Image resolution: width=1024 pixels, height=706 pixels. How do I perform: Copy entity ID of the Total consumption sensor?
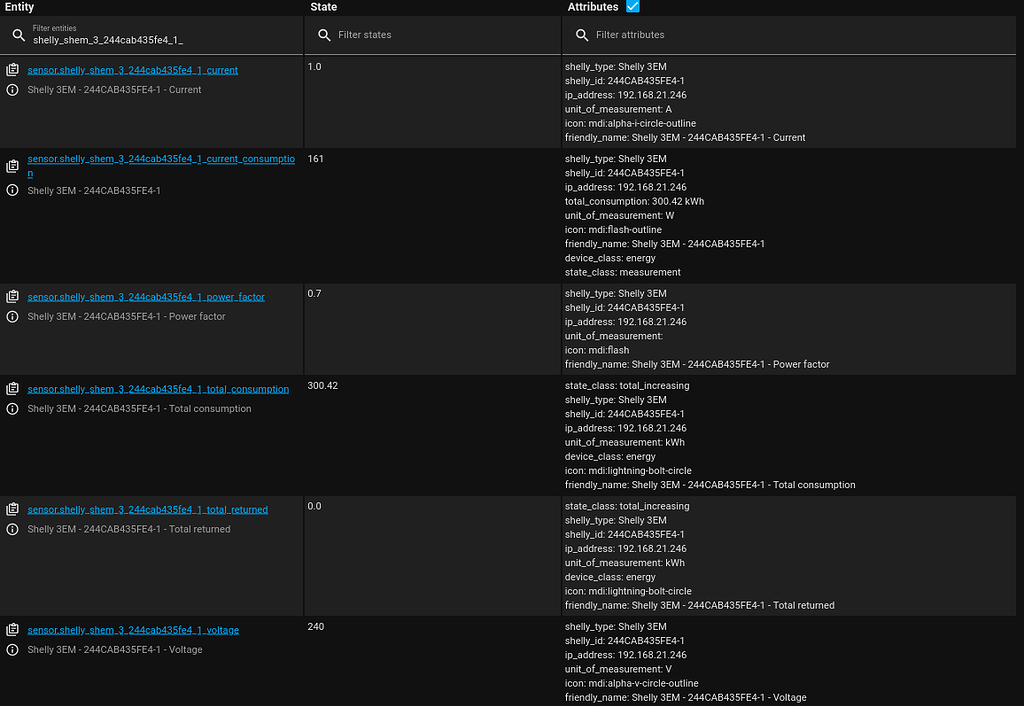point(11,388)
